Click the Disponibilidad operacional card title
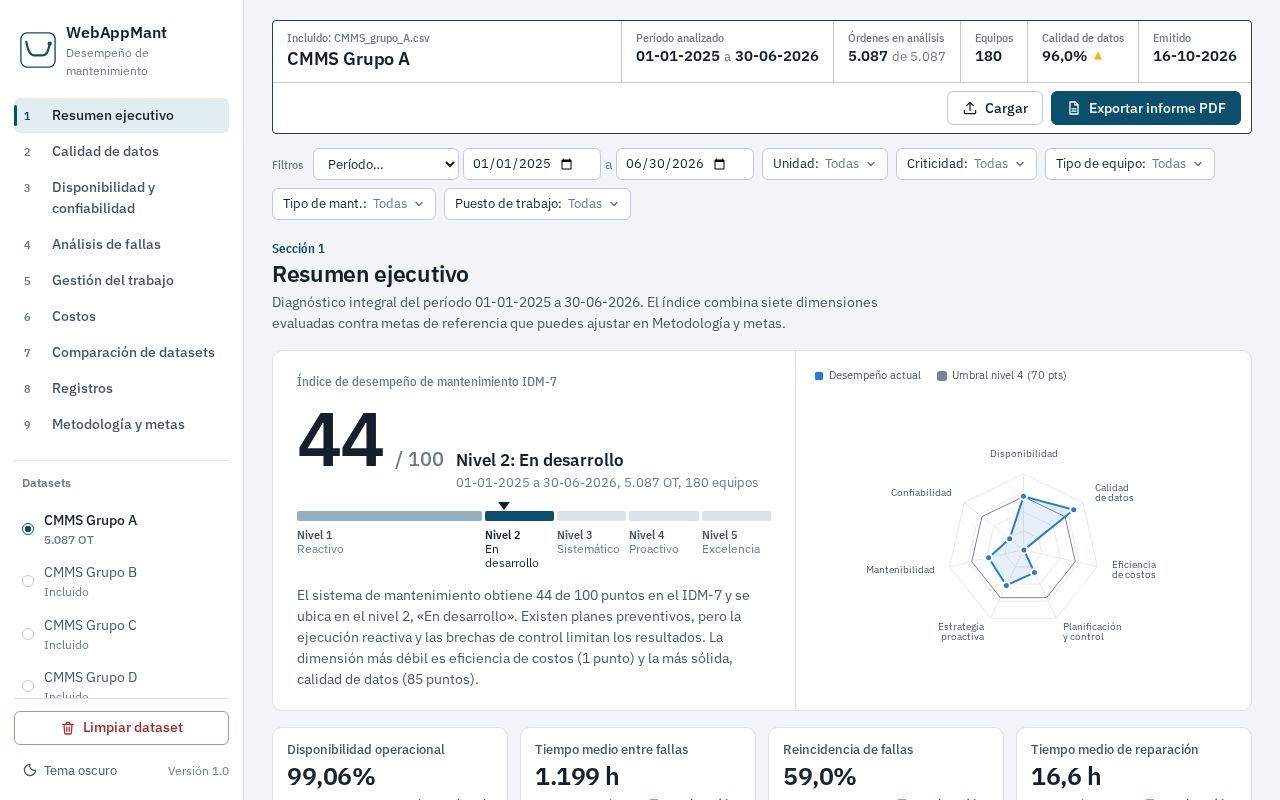 tap(366, 749)
